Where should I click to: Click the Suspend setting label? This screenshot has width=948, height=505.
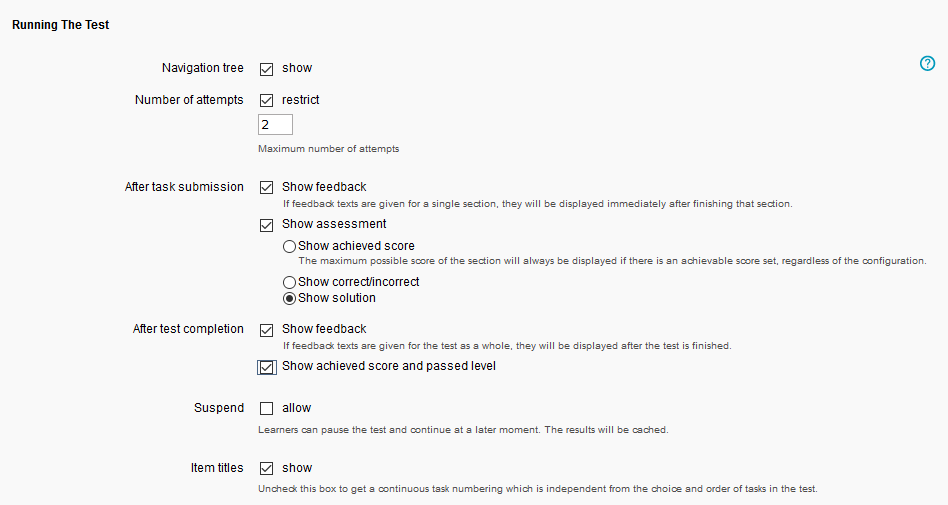coord(218,408)
